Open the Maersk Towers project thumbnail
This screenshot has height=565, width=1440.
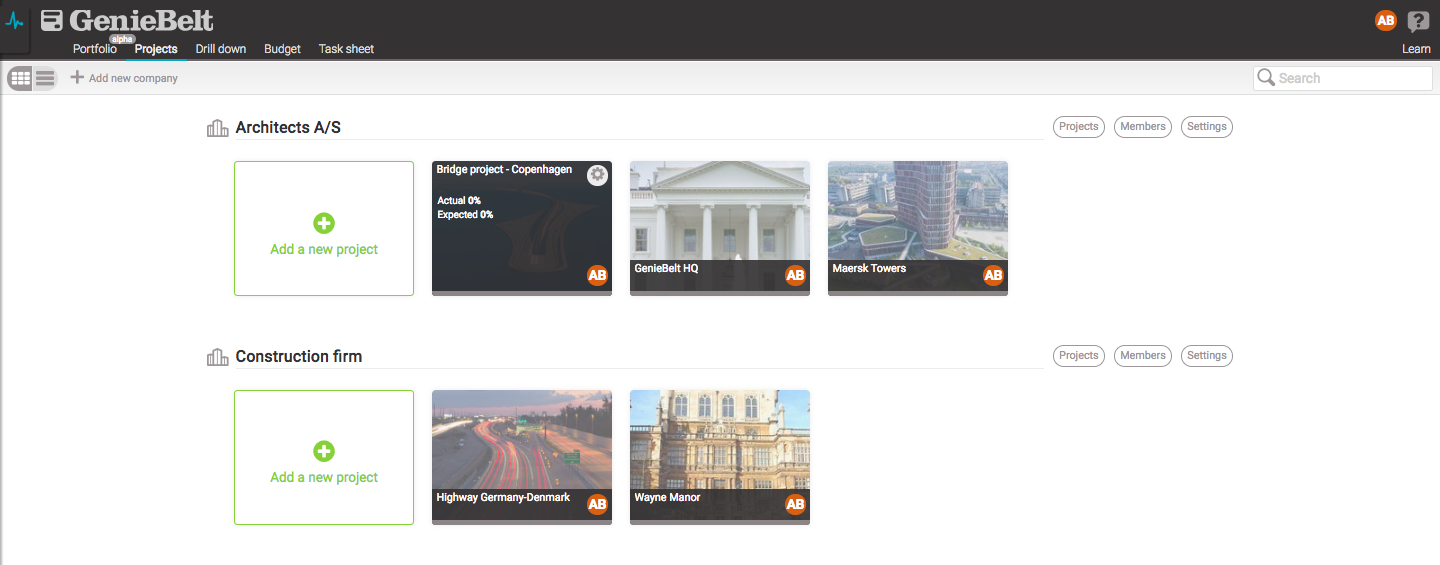[918, 228]
